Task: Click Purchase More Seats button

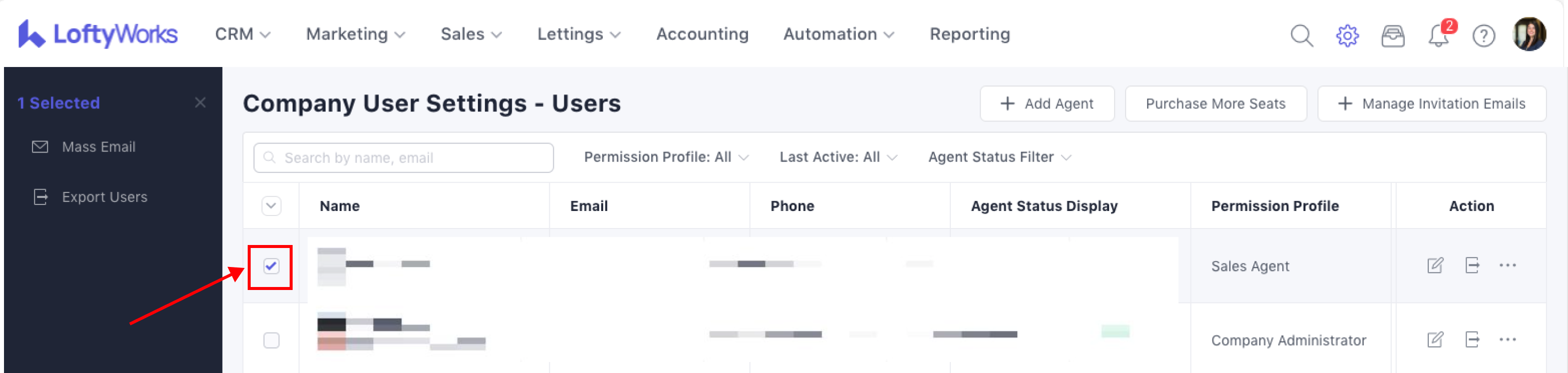Action: [1215, 103]
